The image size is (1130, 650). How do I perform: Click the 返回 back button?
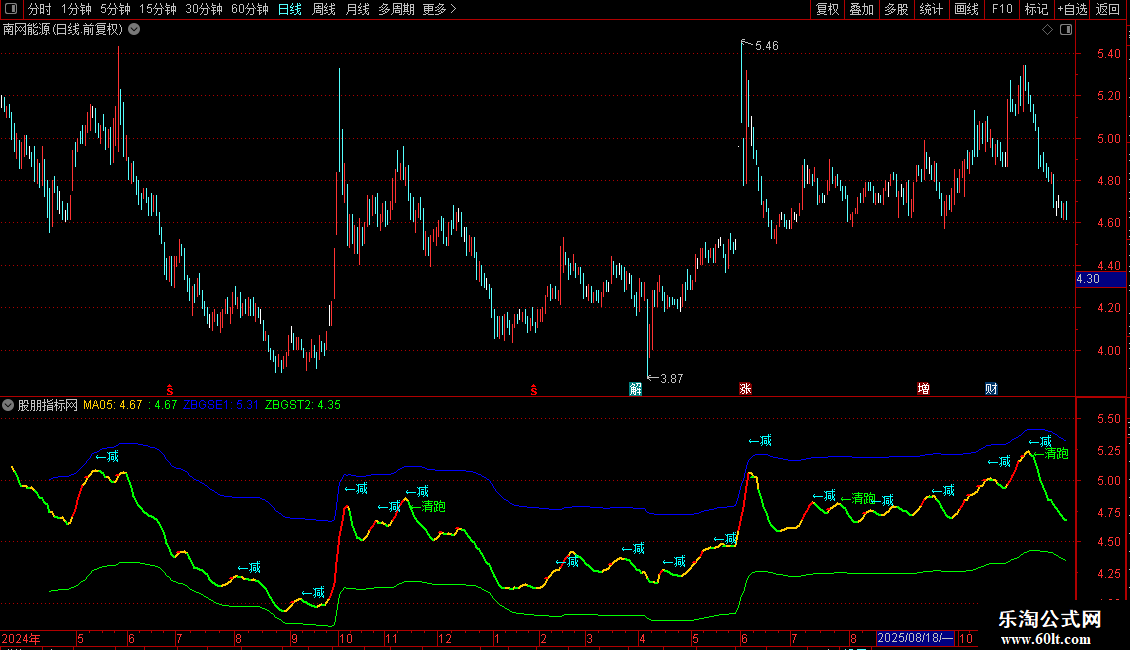pos(1108,9)
